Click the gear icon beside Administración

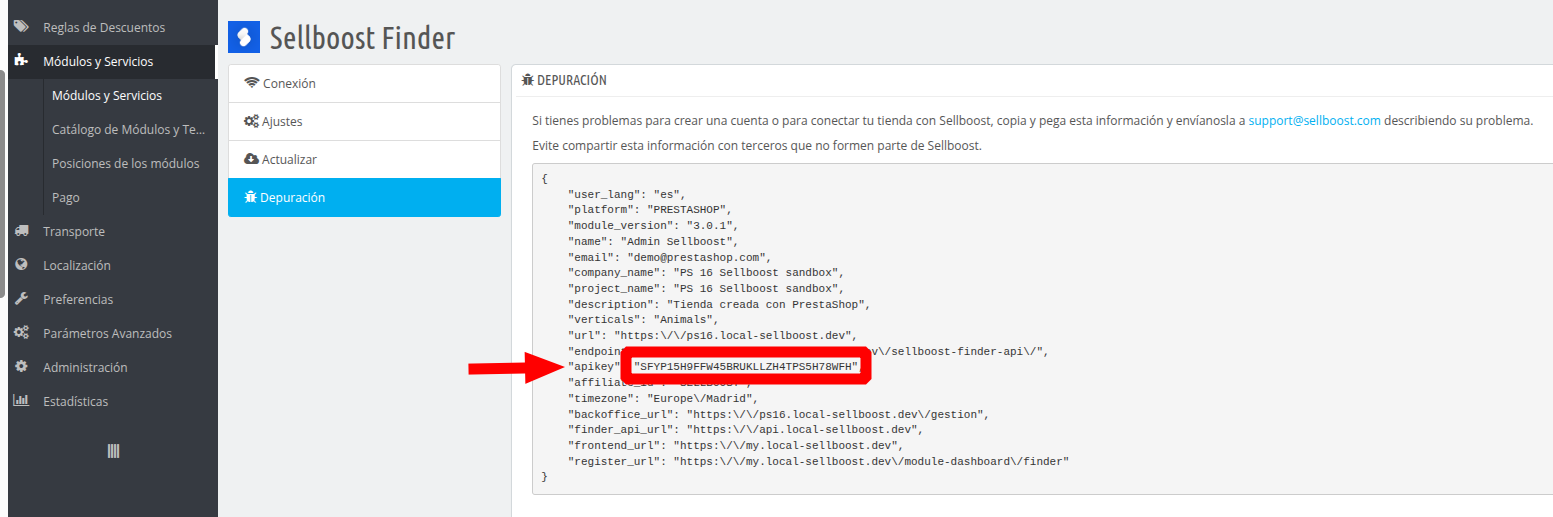point(21,367)
